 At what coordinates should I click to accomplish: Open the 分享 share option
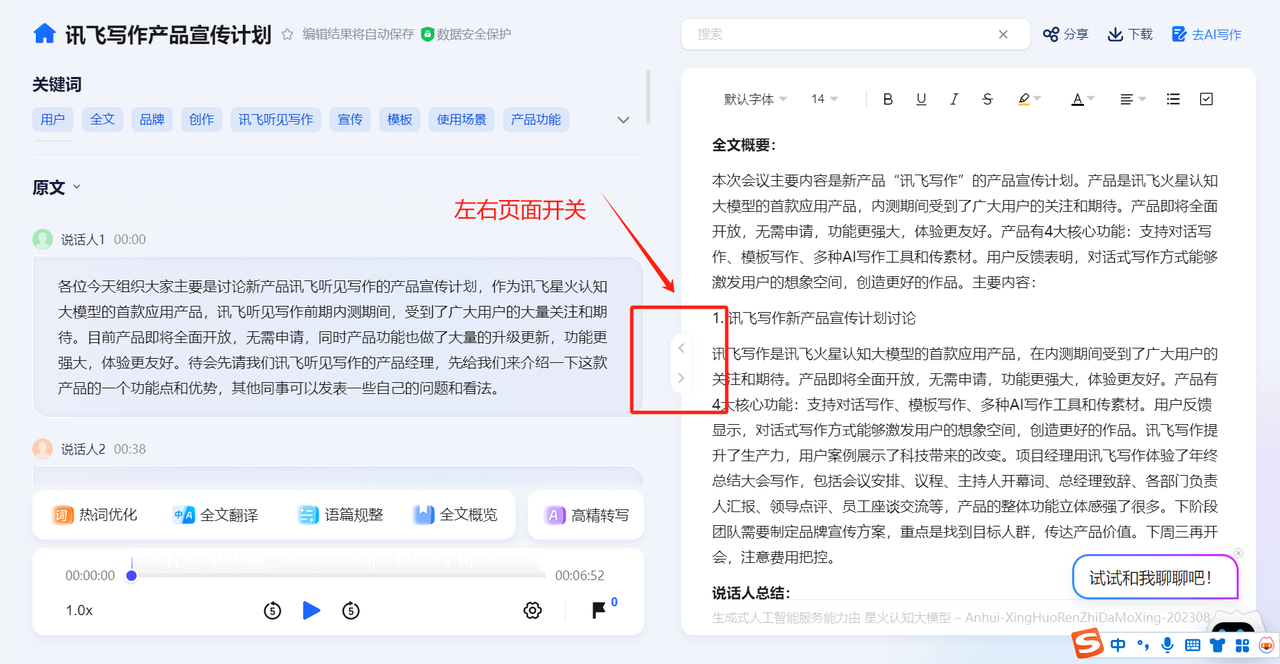(1065, 34)
